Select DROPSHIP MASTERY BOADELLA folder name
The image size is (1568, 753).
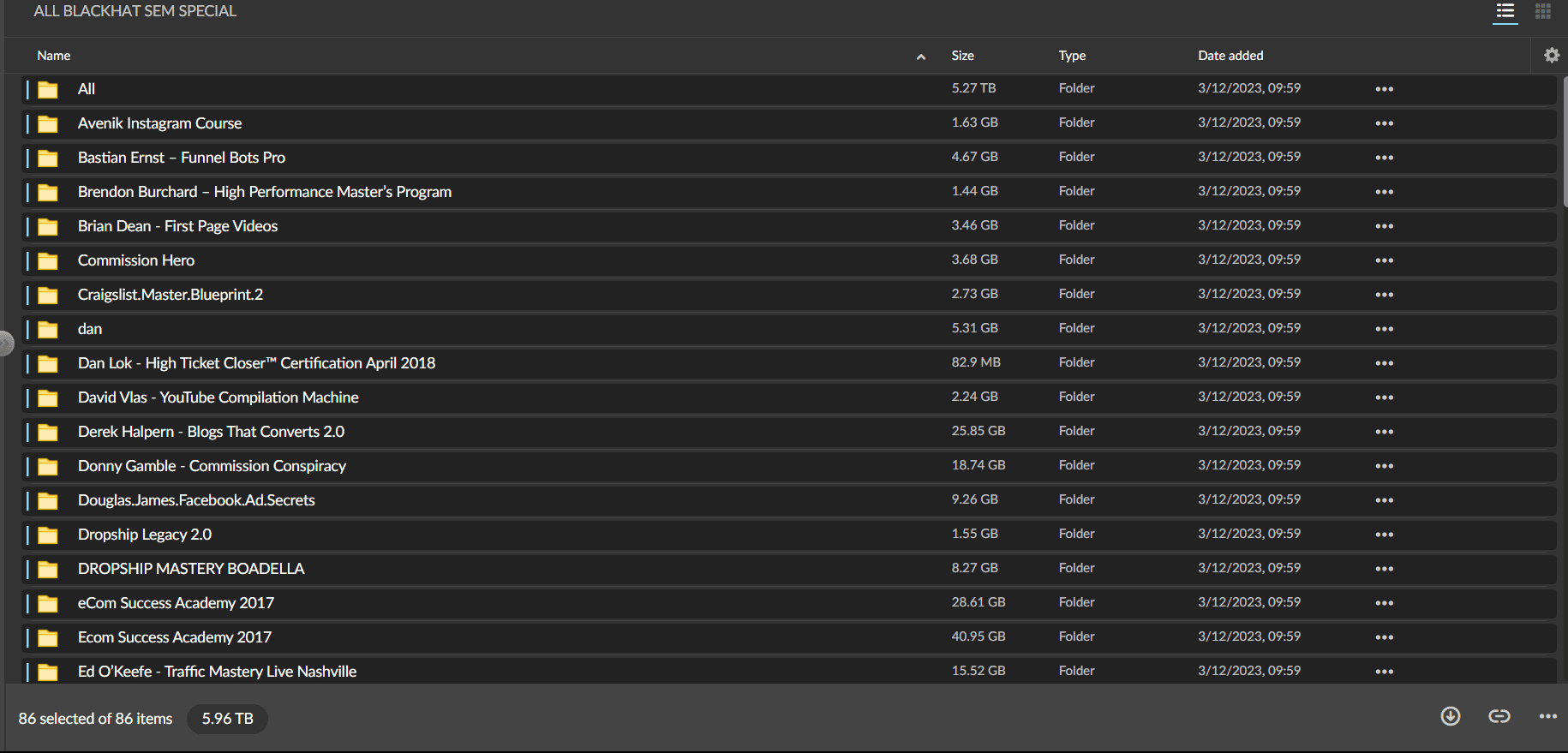[x=191, y=569]
